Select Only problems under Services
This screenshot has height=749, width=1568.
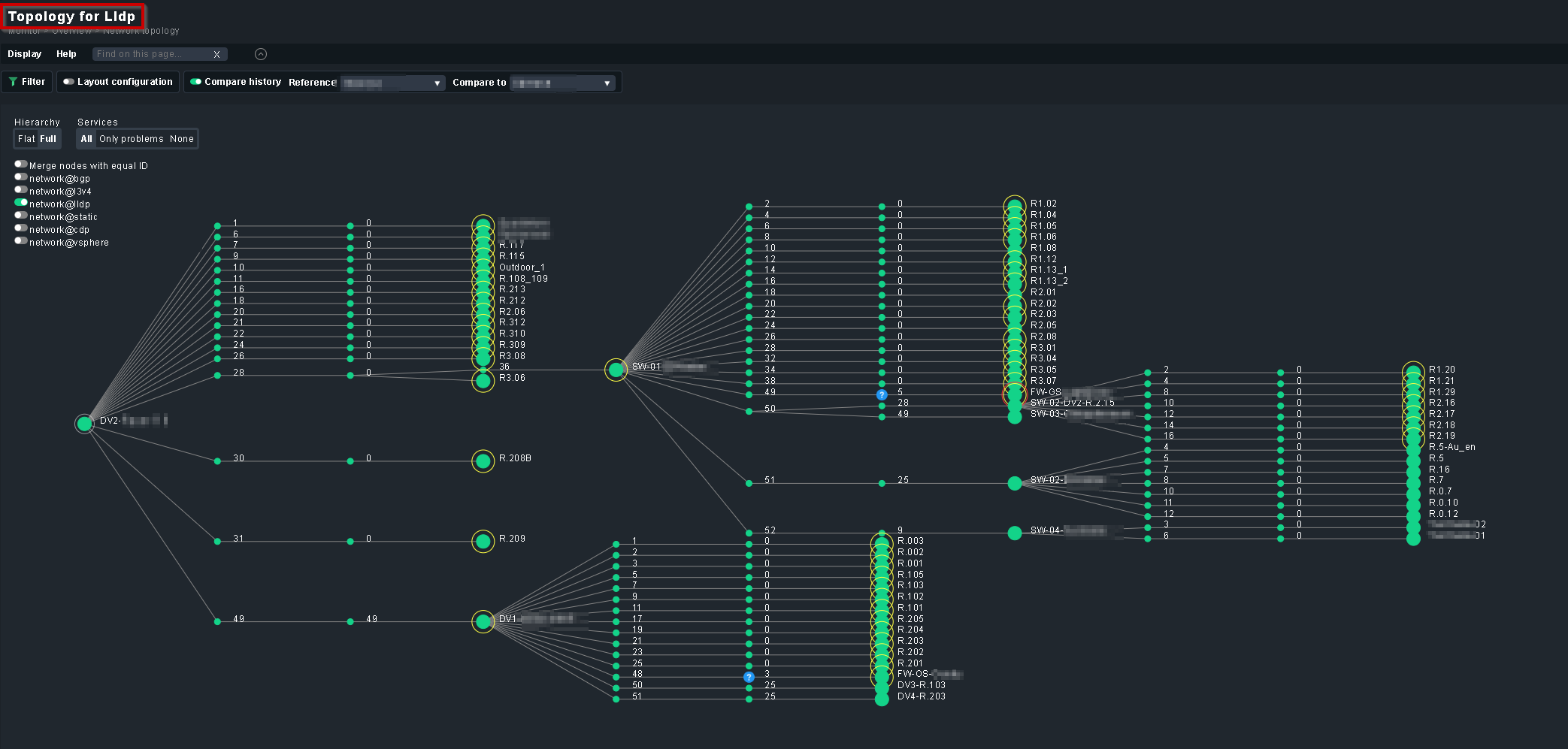pyautogui.click(x=132, y=139)
